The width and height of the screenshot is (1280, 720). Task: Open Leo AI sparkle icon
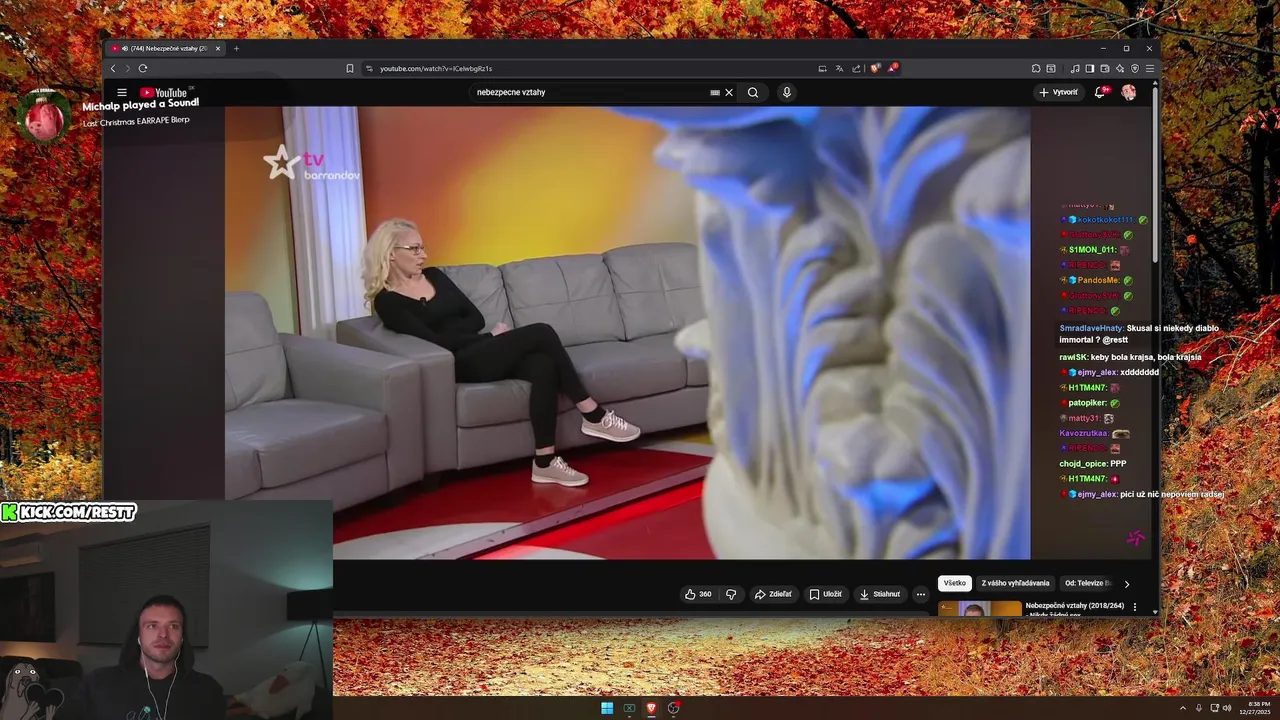pyautogui.click(x=1119, y=68)
